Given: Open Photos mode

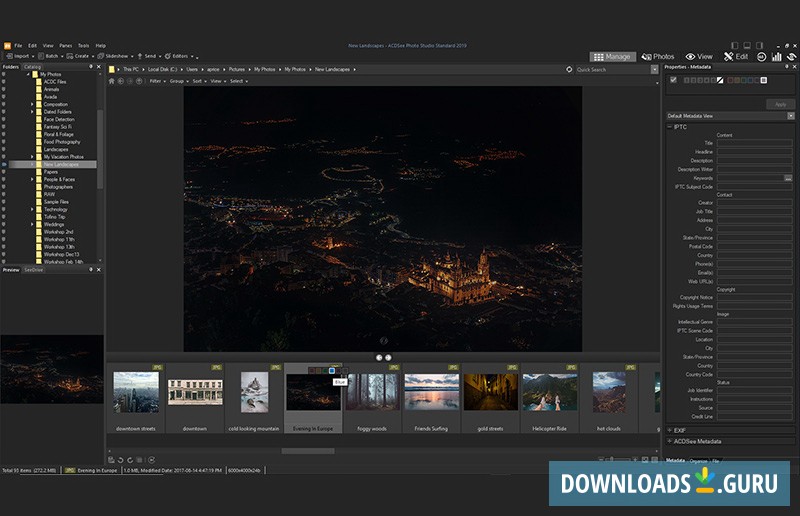Looking at the screenshot, I should click(658, 57).
